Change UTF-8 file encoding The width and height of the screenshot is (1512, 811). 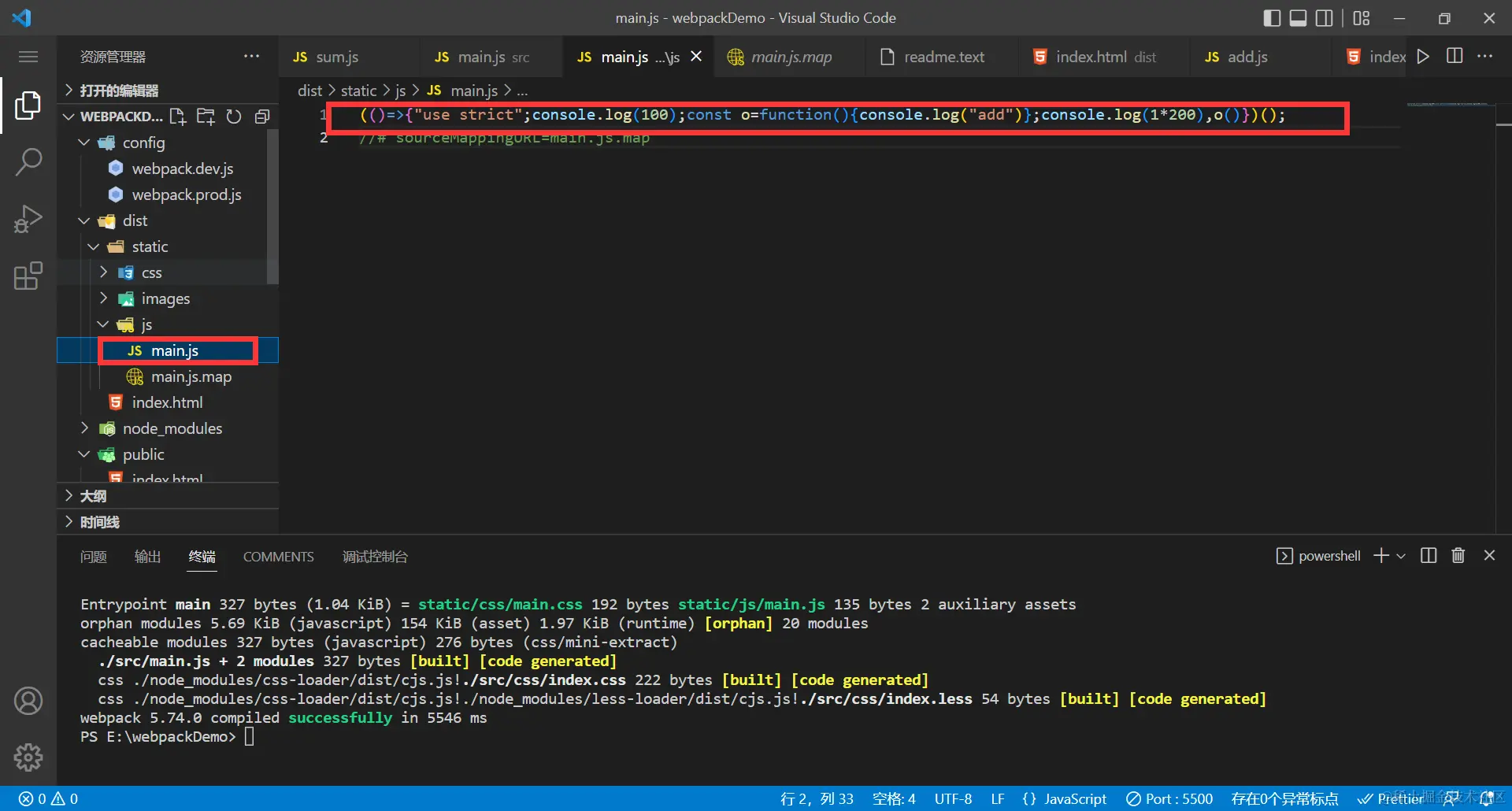tap(953, 798)
